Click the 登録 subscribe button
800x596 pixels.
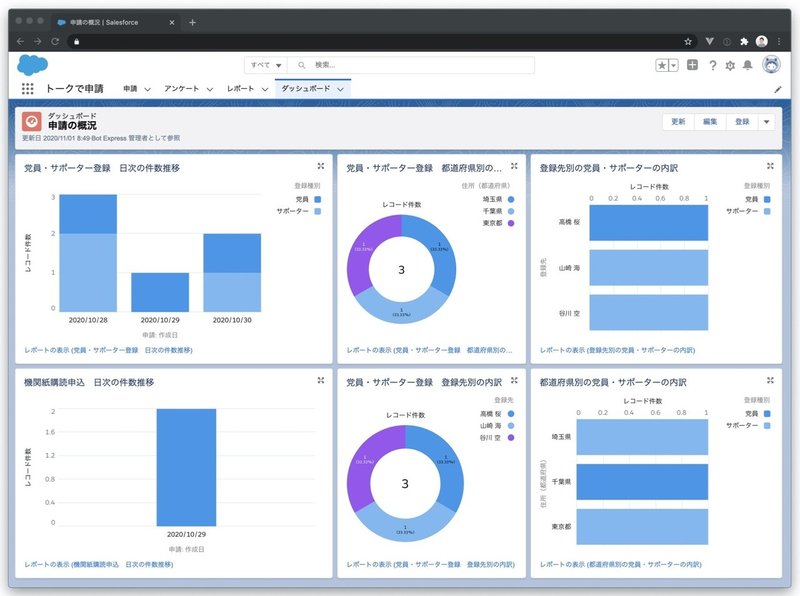pyautogui.click(x=742, y=122)
